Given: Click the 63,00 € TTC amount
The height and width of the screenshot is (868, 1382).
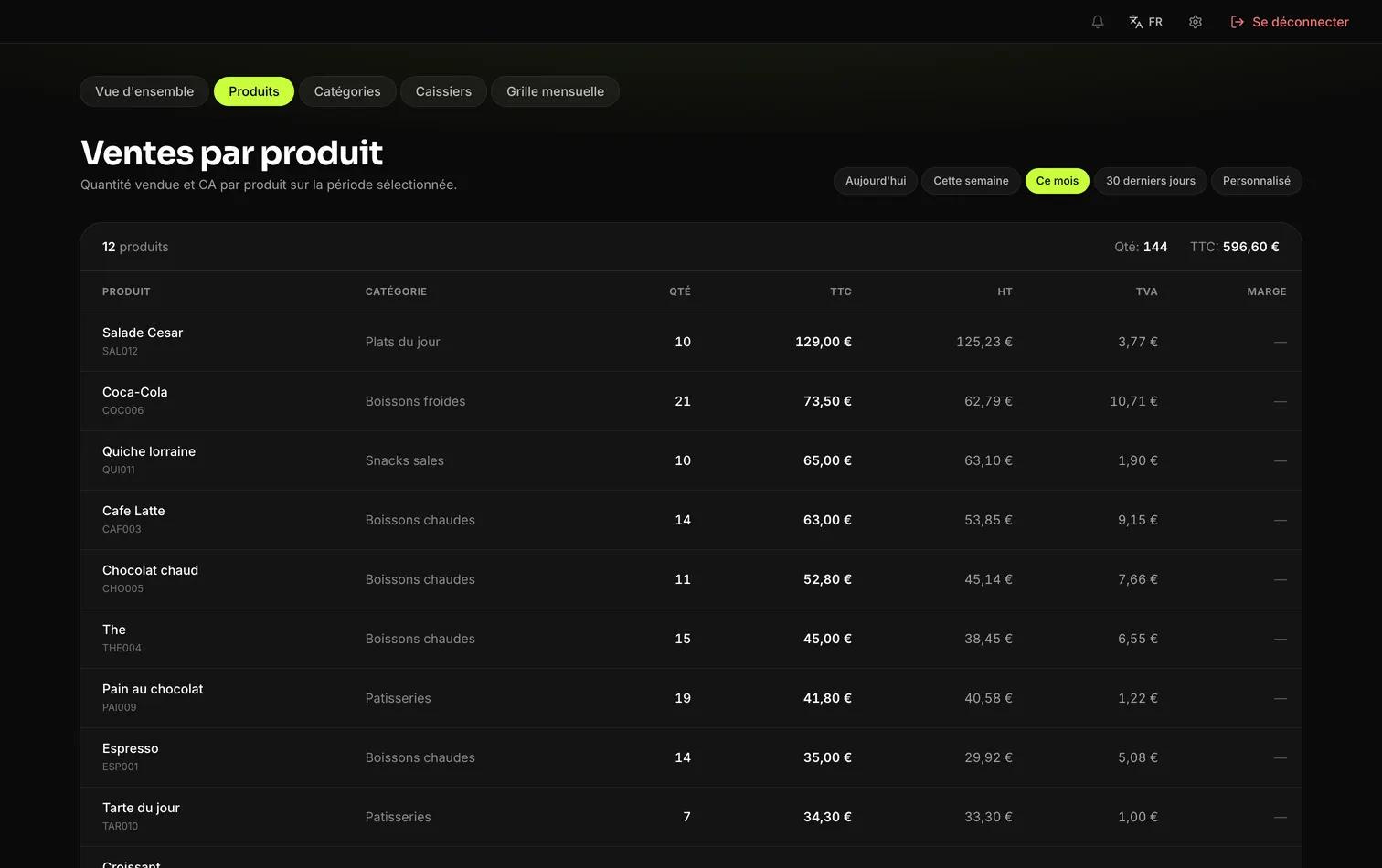Looking at the screenshot, I should (x=827, y=520).
